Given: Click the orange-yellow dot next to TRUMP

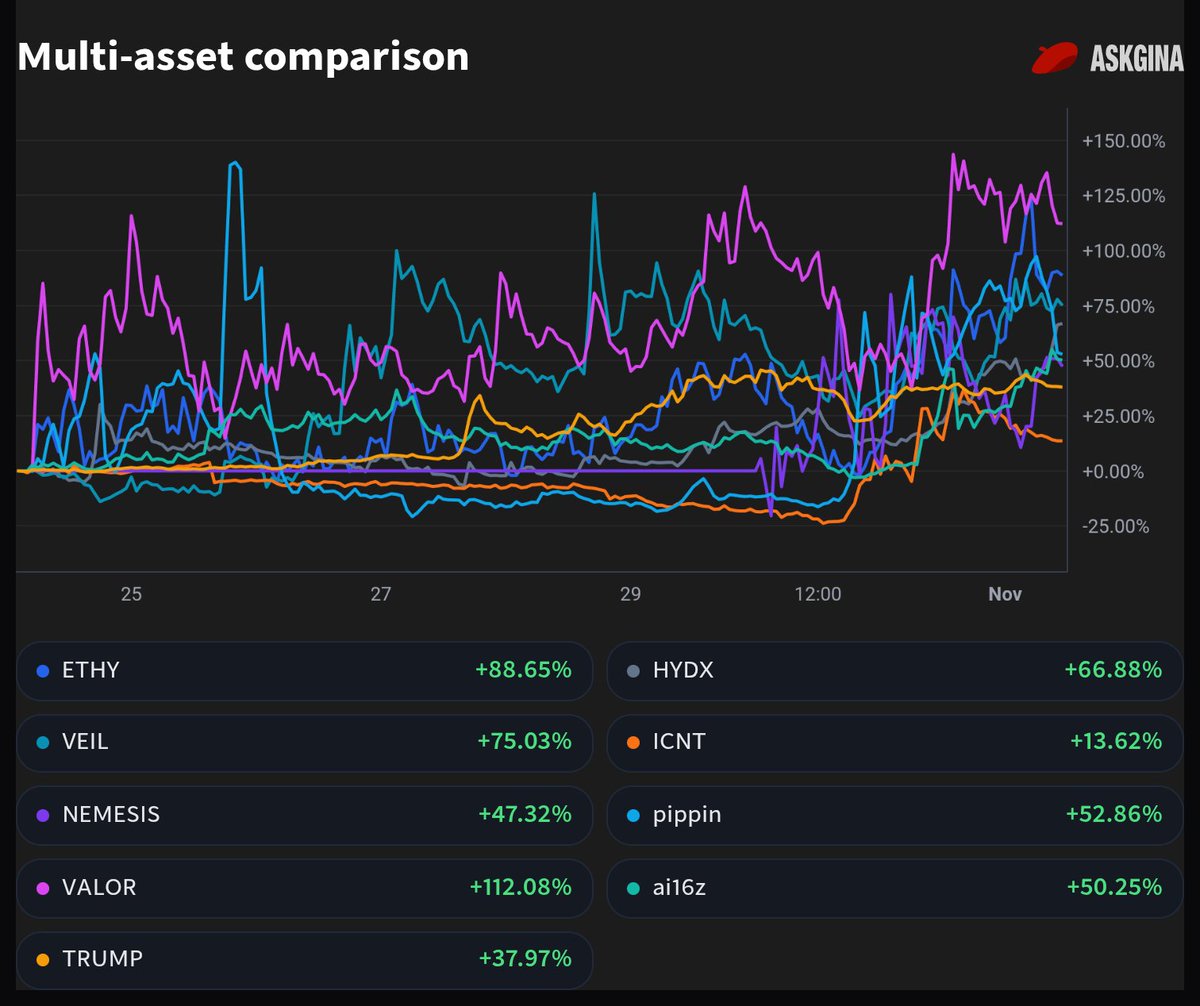Looking at the screenshot, I should pos(42,959).
